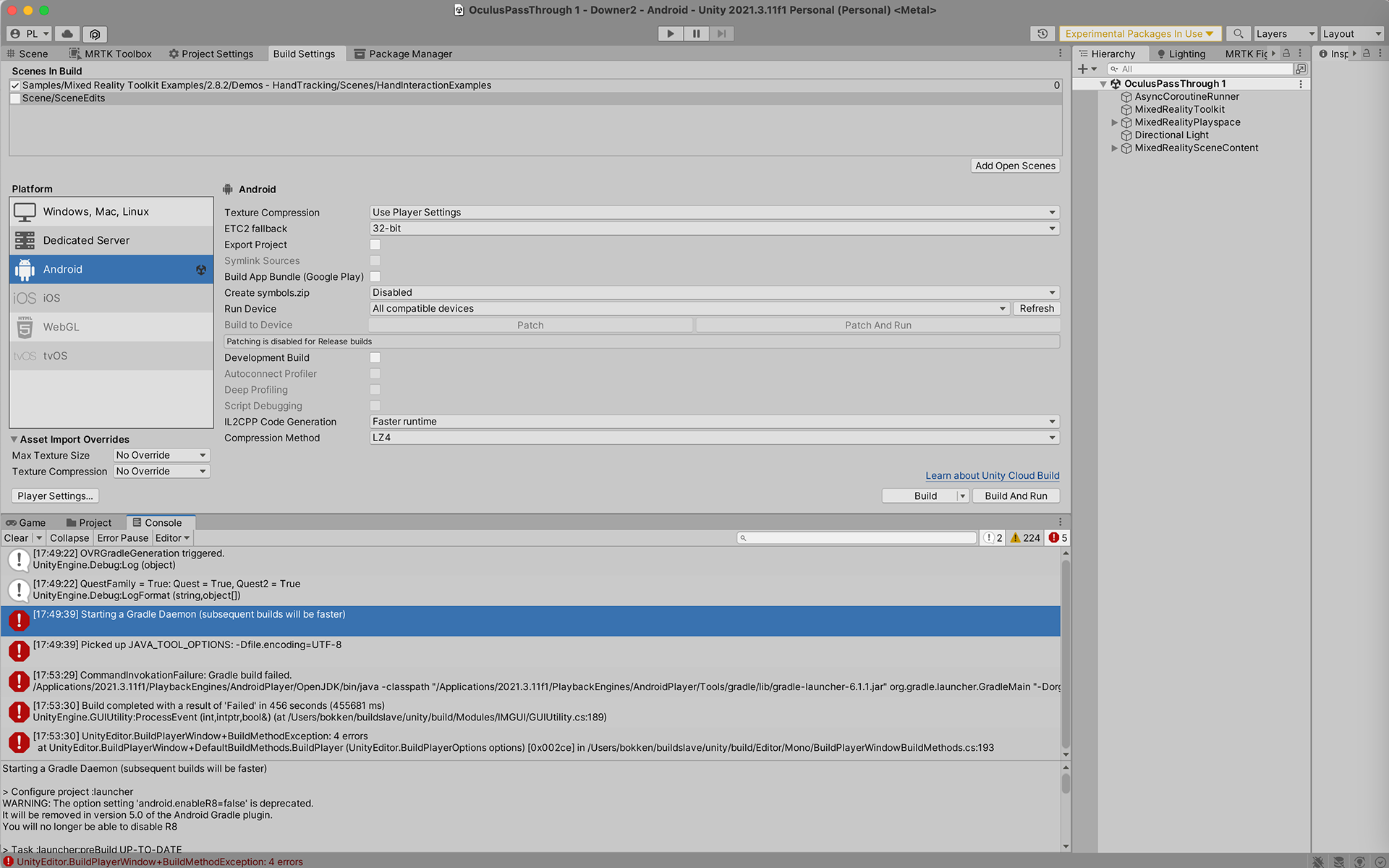Switch to the MRTK Toolbox tab

pyautogui.click(x=111, y=54)
